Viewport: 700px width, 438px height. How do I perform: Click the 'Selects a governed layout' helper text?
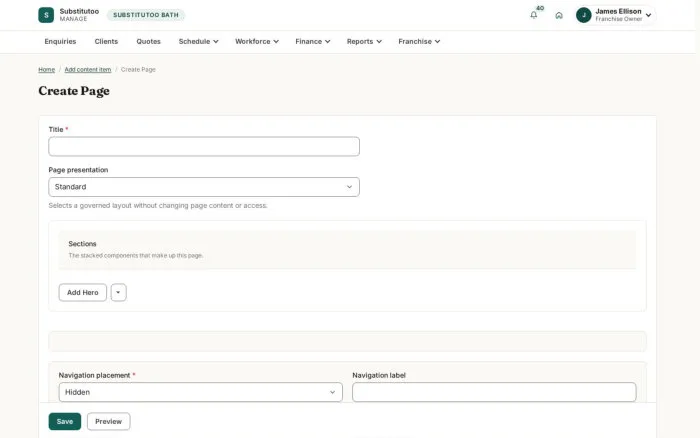[x=158, y=205]
